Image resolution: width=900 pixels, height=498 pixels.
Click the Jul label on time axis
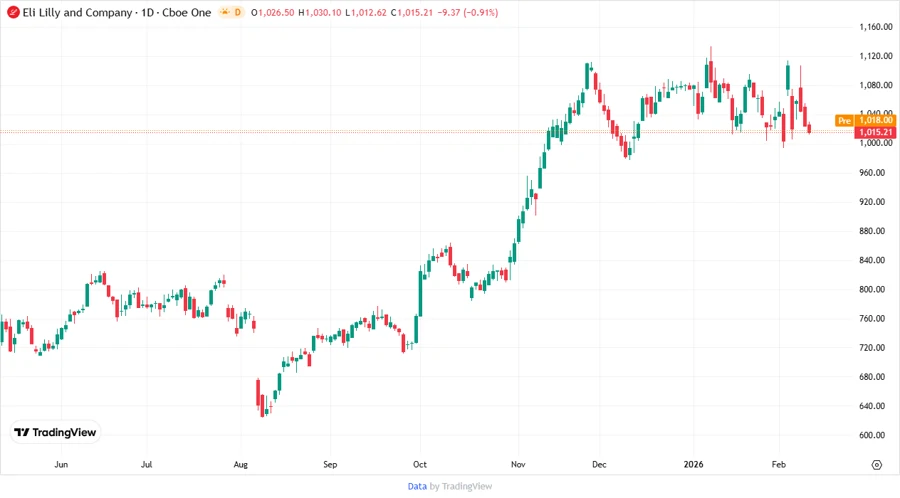146,464
